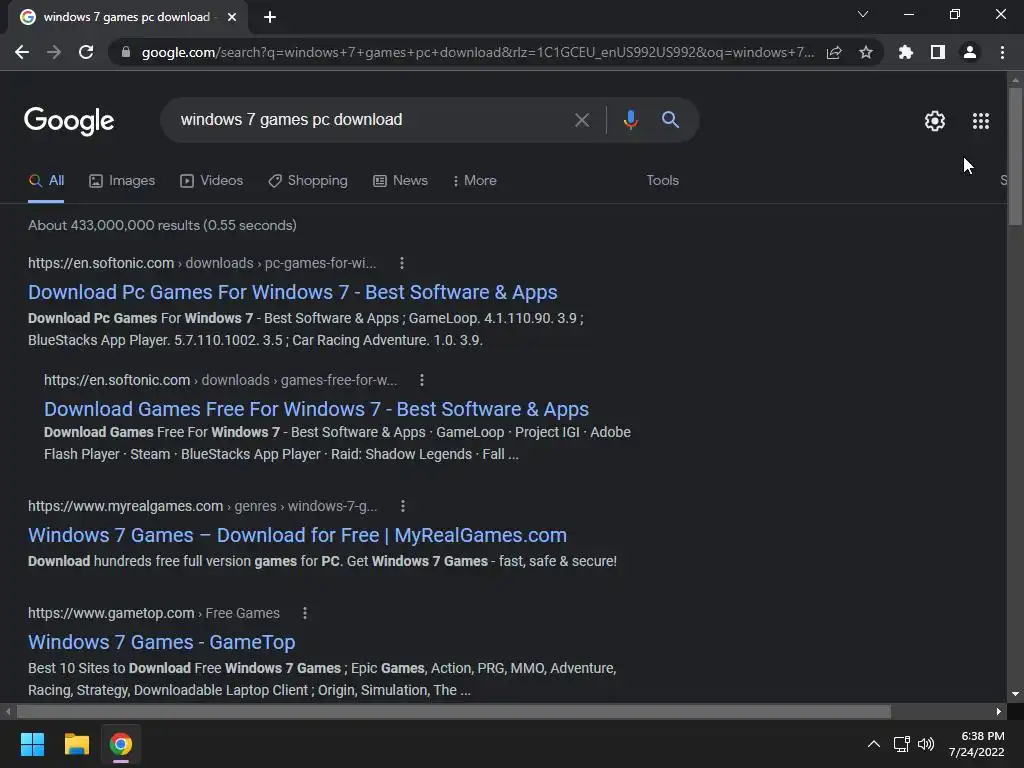Click the gametop.com Free Games URL
The image size is (1024, 768).
153,613
